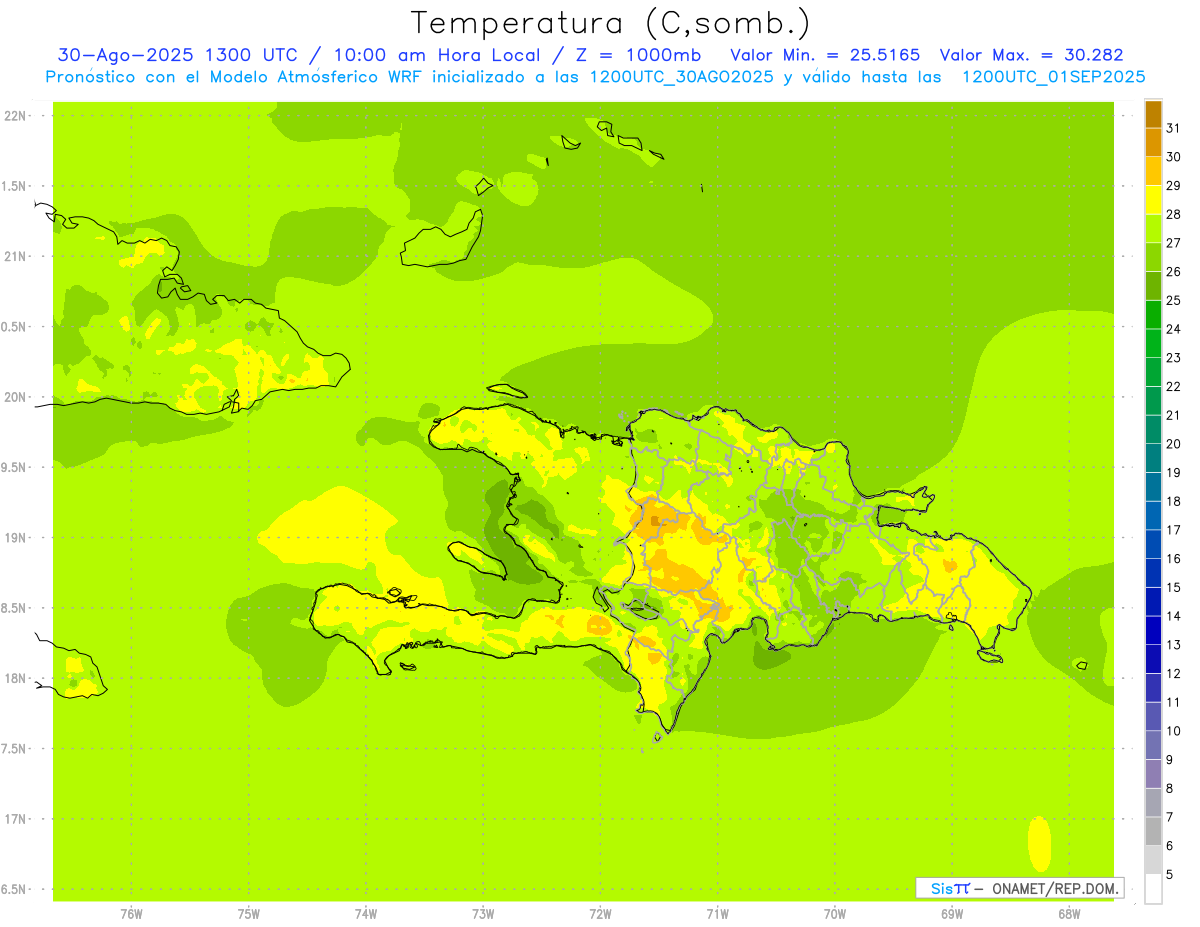Click the "76W" longitude axis label

pyautogui.click(x=131, y=914)
